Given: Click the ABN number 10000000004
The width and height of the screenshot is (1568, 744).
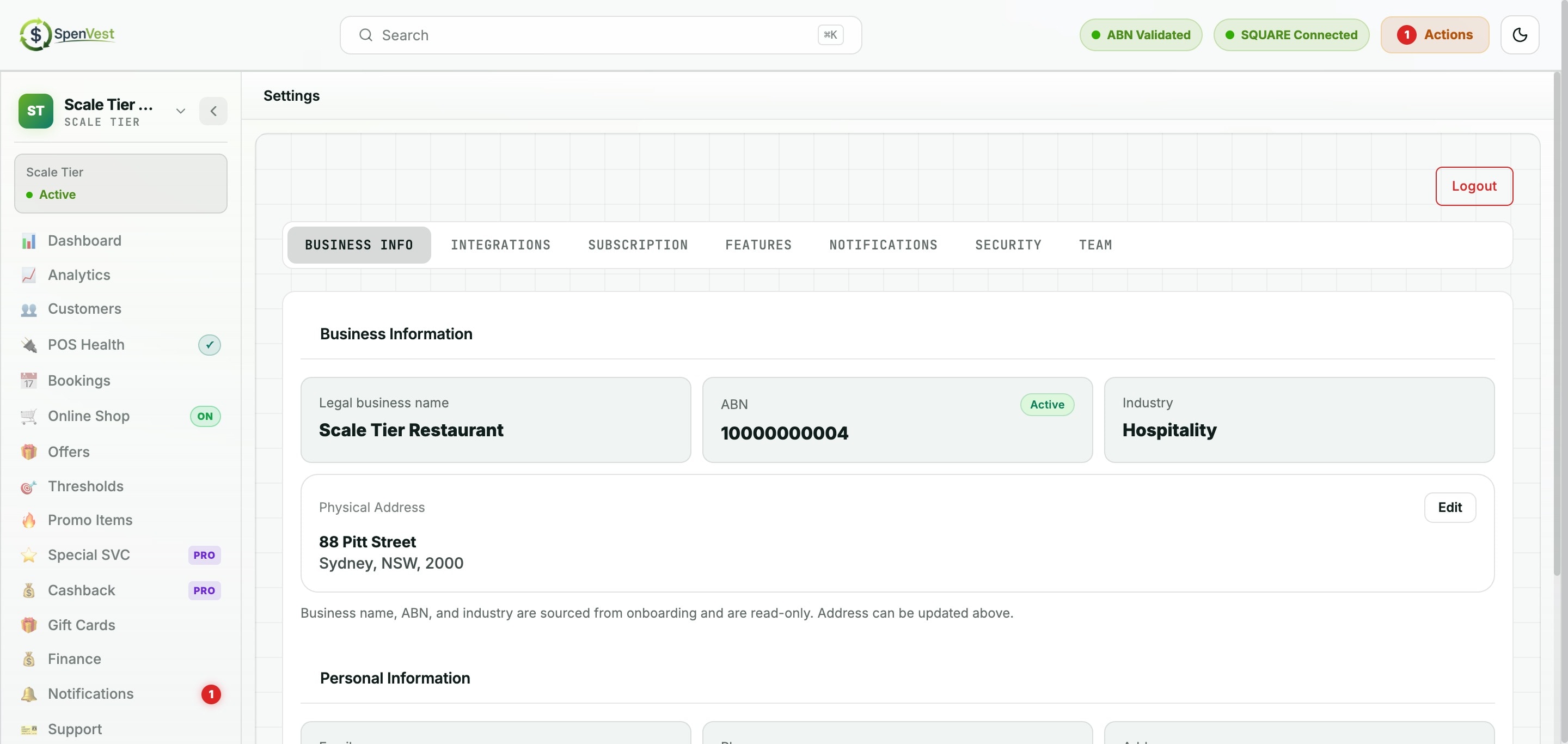Looking at the screenshot, I should tap(784, 433).
